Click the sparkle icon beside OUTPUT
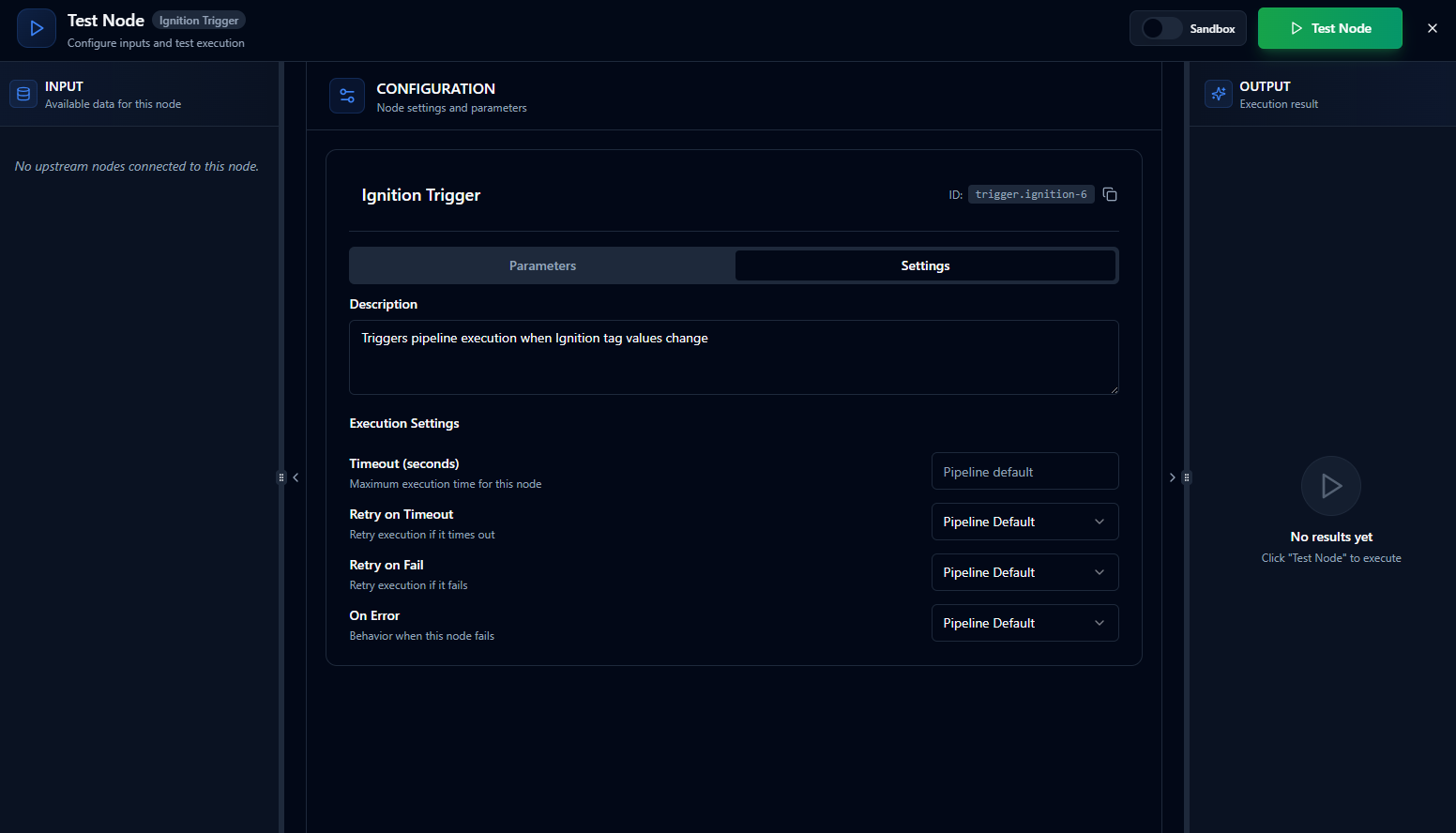This screenshot has height=833, width=1456. point(1219,94)
